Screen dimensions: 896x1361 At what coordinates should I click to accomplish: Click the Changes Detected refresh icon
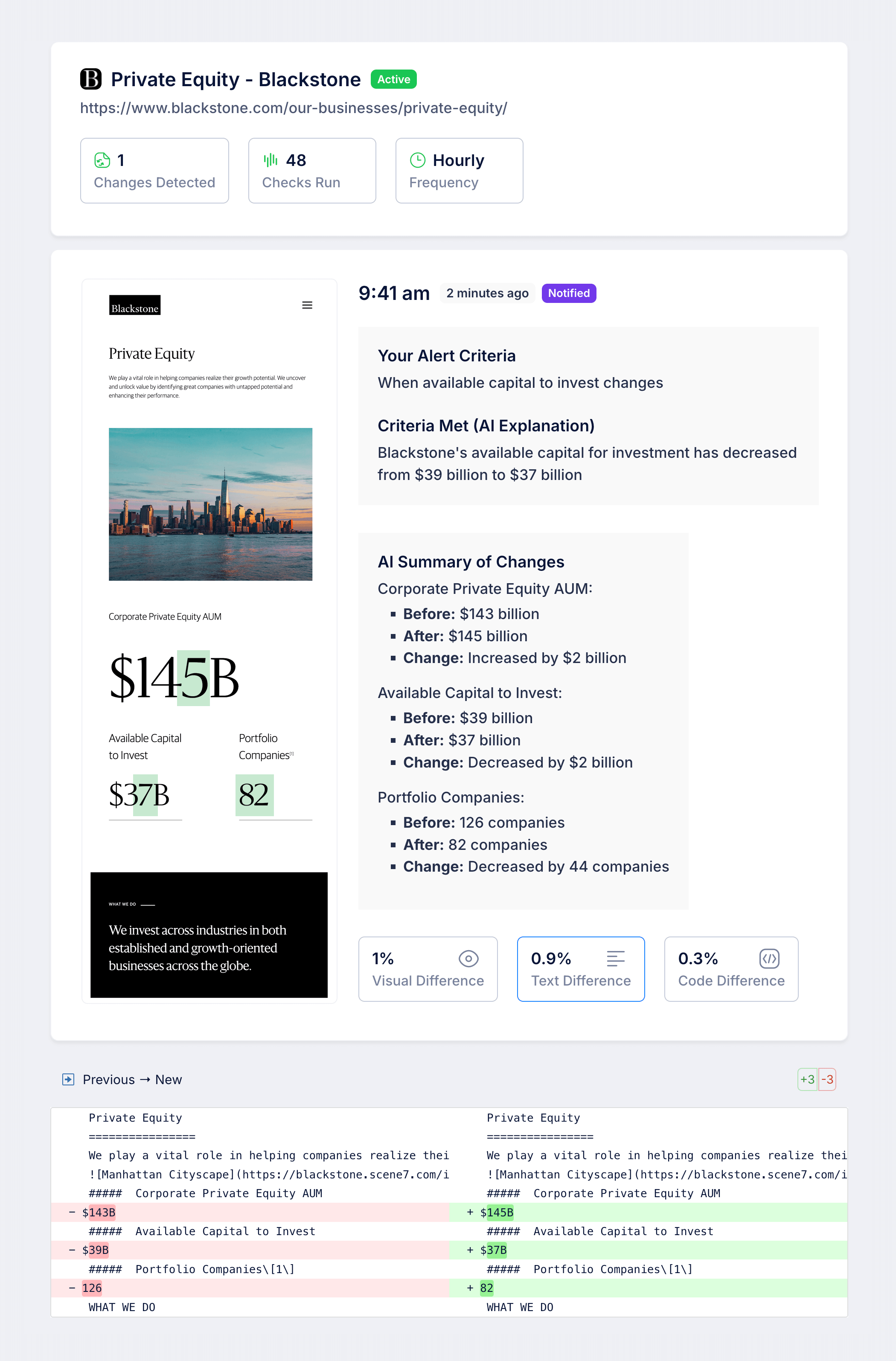(102, 160)
